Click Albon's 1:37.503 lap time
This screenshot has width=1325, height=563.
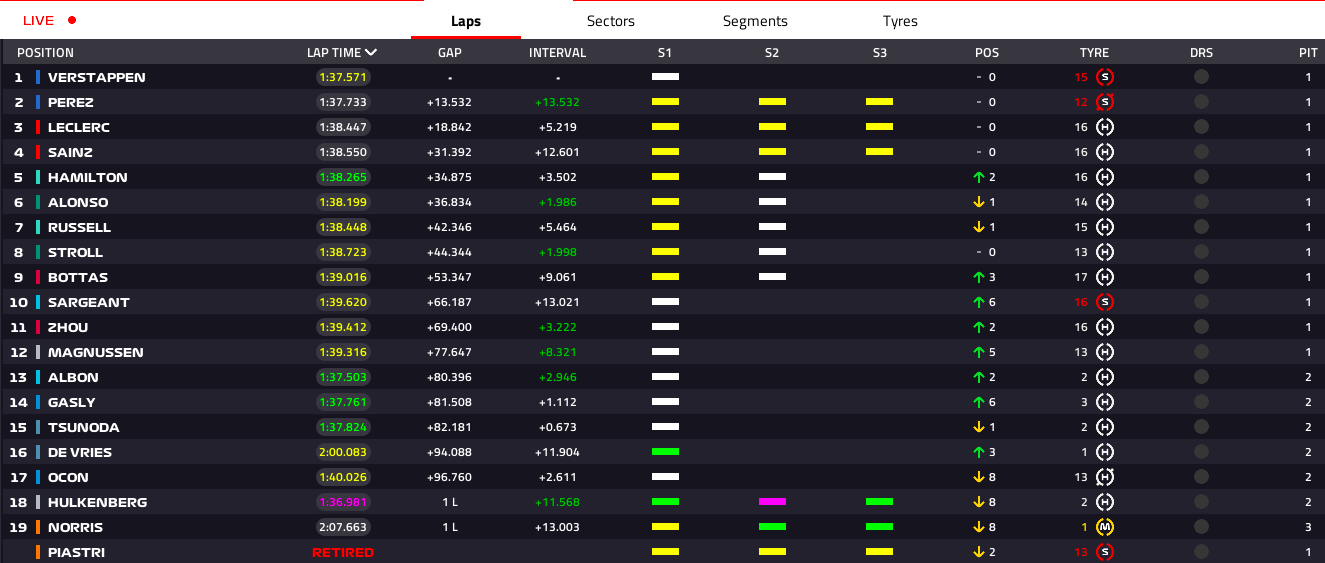point(343,377)
